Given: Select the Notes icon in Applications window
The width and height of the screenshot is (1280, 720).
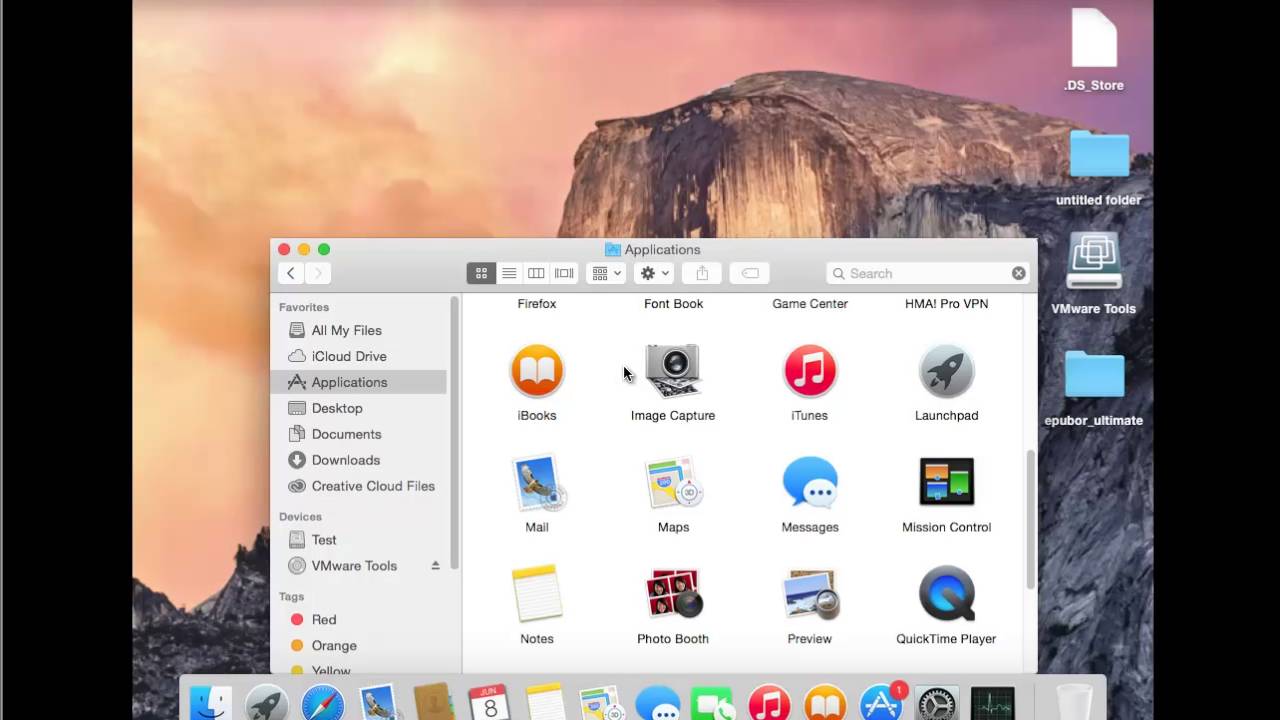Looking at the screenshot, I should tap(537, 594).
